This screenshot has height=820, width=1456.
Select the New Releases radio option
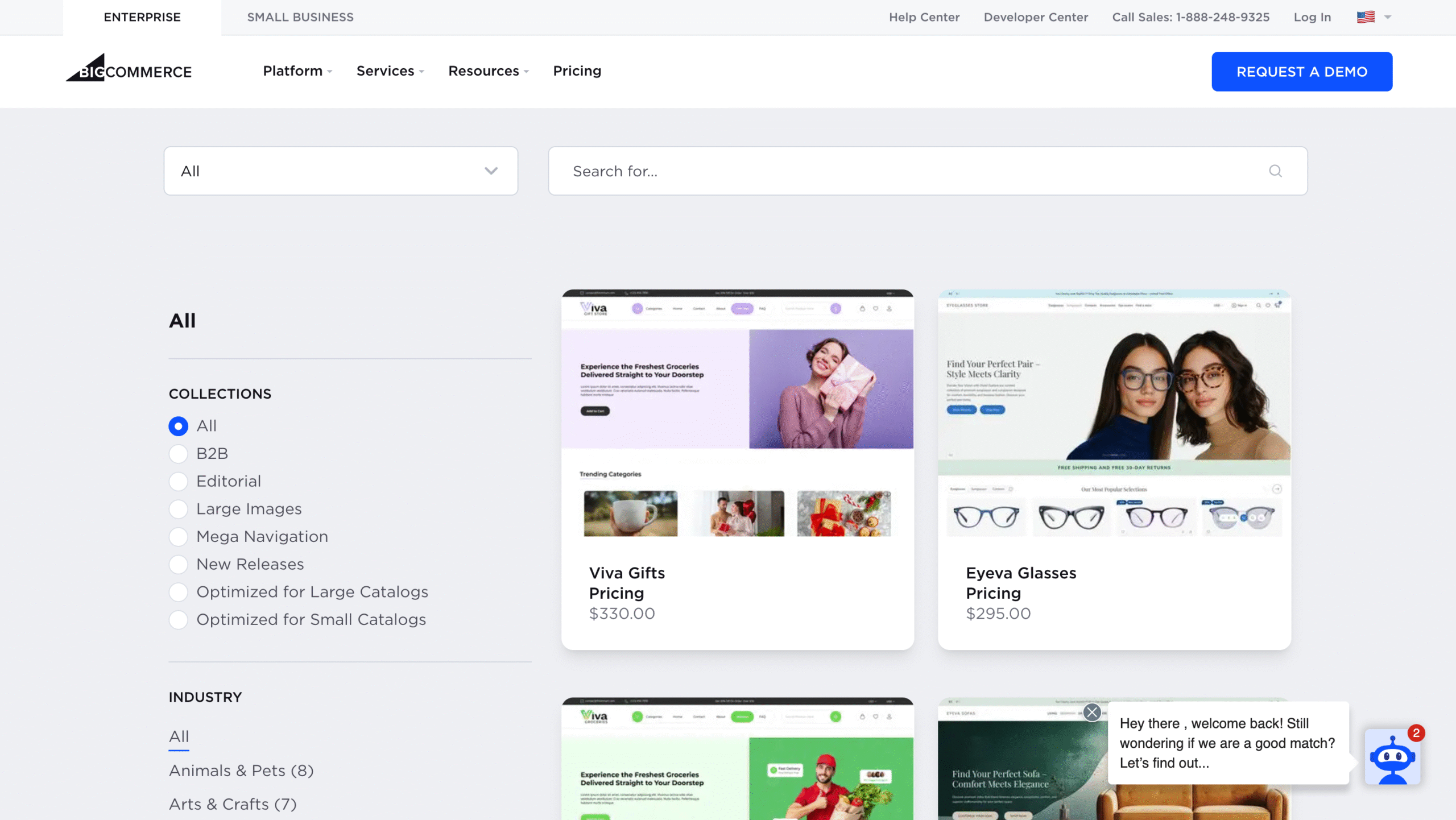coord(178,564)
